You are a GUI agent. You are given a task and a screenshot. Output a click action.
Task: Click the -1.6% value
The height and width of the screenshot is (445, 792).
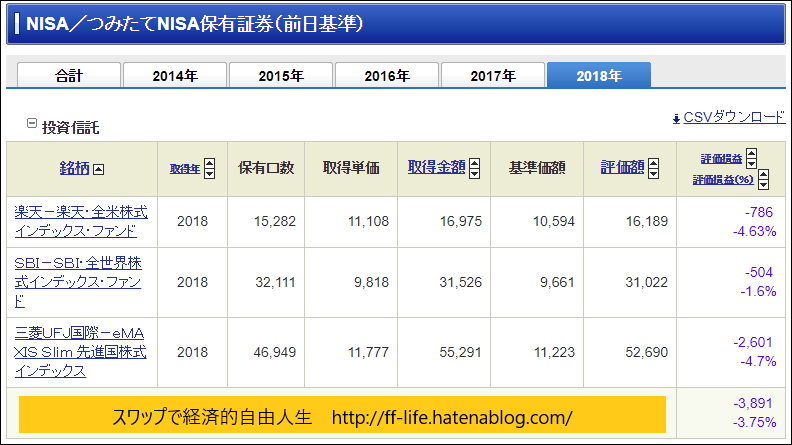coord(758,291)
